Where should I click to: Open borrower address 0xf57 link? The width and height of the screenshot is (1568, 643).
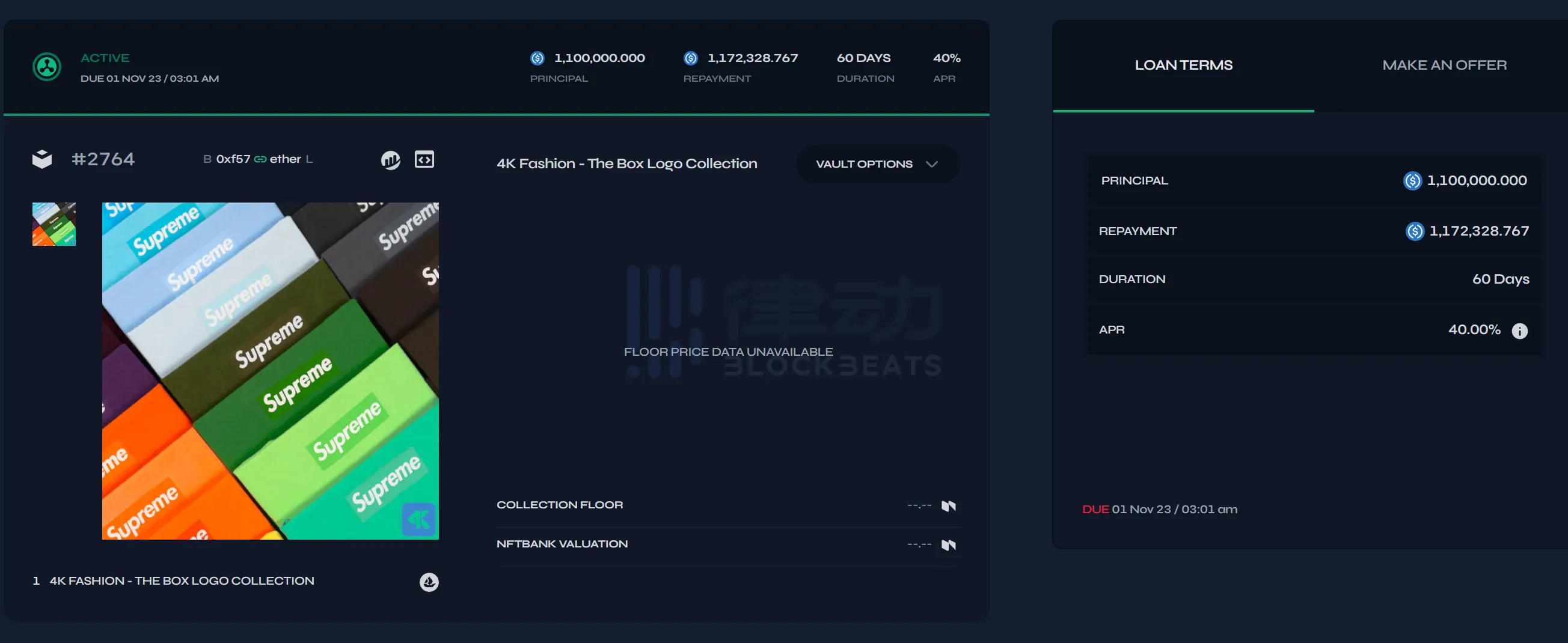[x=233, y=159]
